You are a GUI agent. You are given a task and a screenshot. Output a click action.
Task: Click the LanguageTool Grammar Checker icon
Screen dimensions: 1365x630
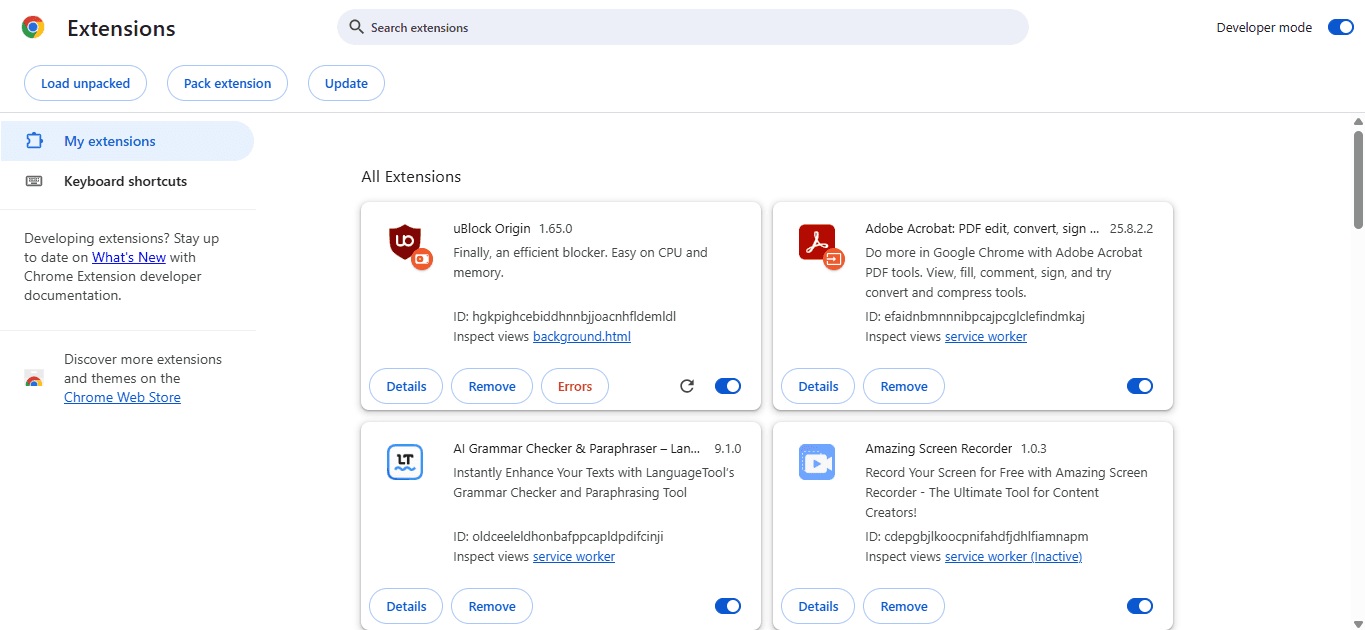(x=405, y=462)
